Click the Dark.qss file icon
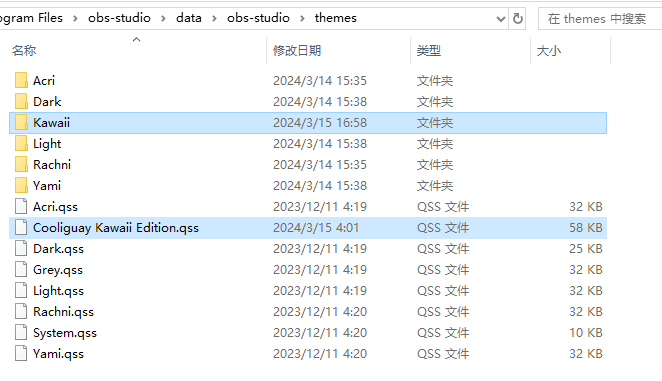The image size is (662, 381). (21, 248)
